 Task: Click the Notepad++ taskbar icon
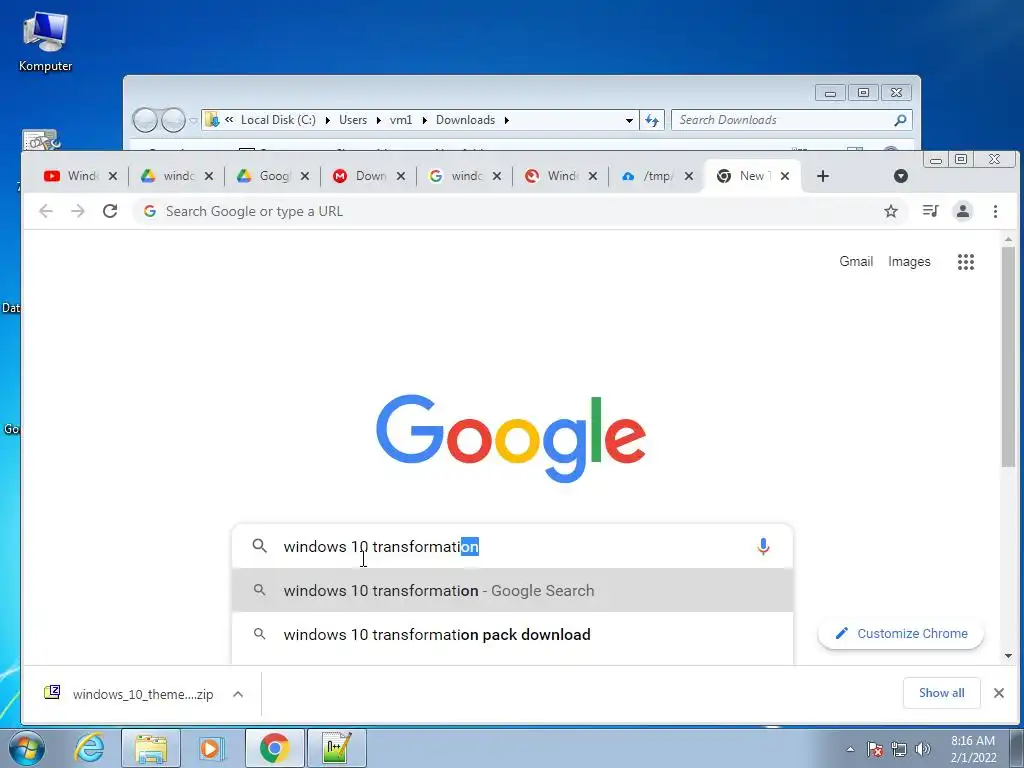point(336,748)
